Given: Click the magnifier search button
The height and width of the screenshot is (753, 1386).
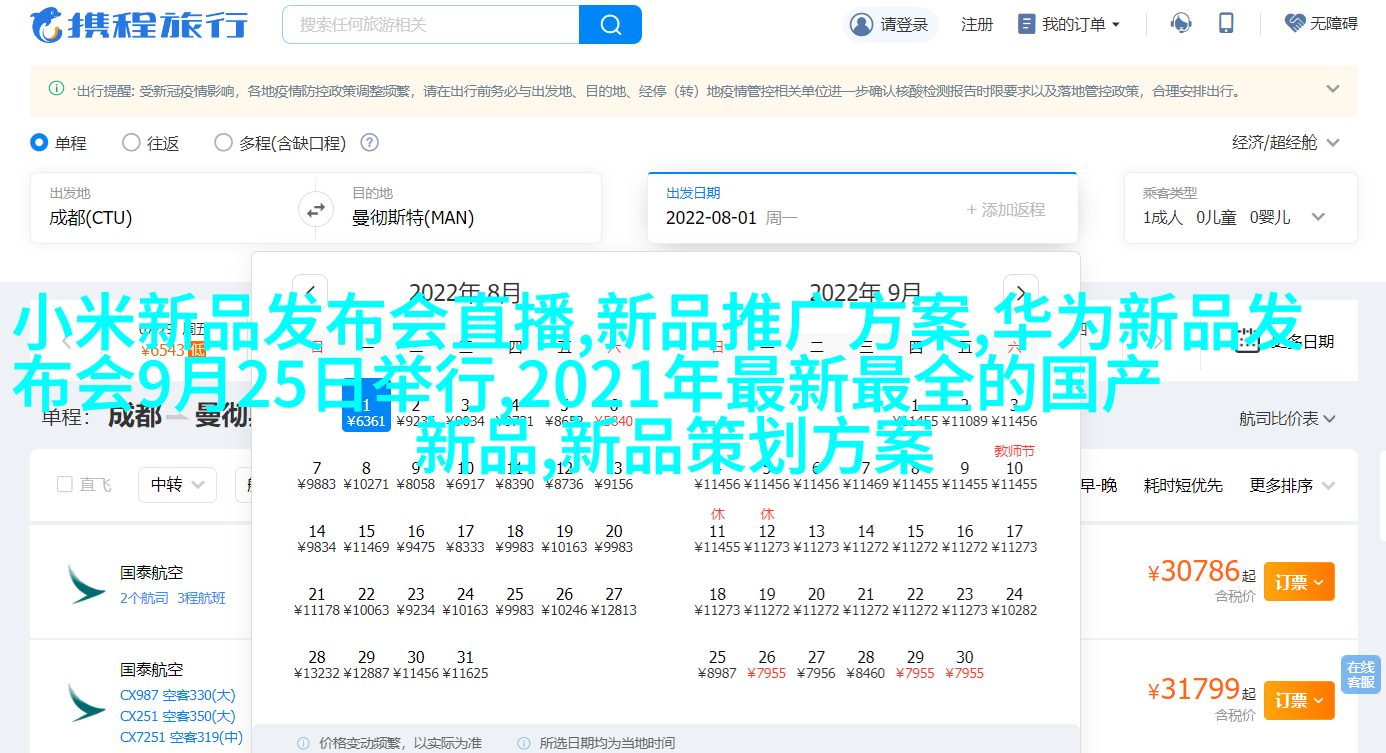Looking at the screenshot, I should pyautogui.click(x=610, y=24).
